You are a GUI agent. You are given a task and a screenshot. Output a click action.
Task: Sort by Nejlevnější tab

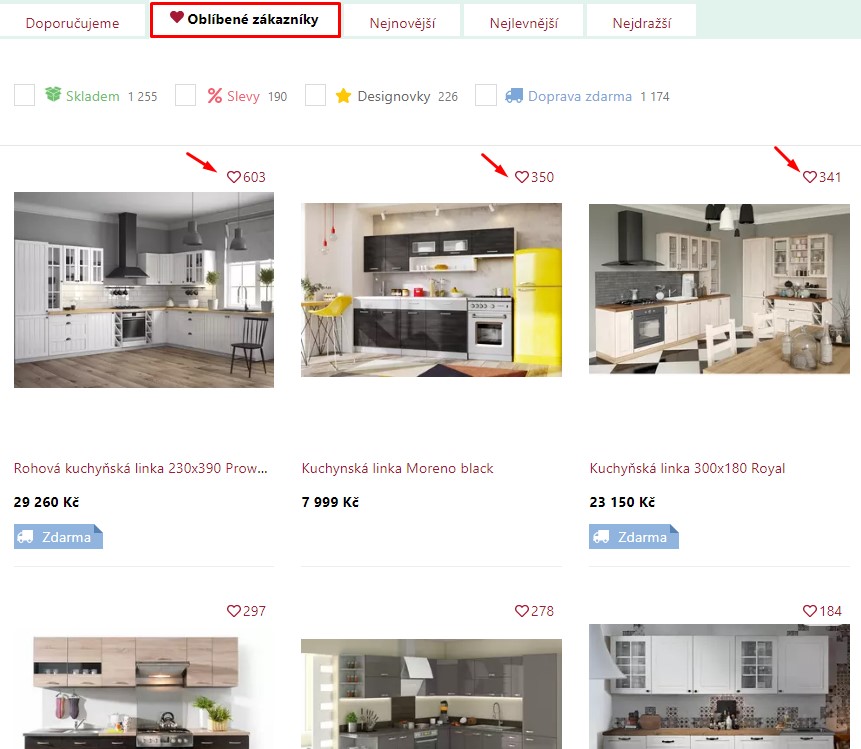coord(523,23)
